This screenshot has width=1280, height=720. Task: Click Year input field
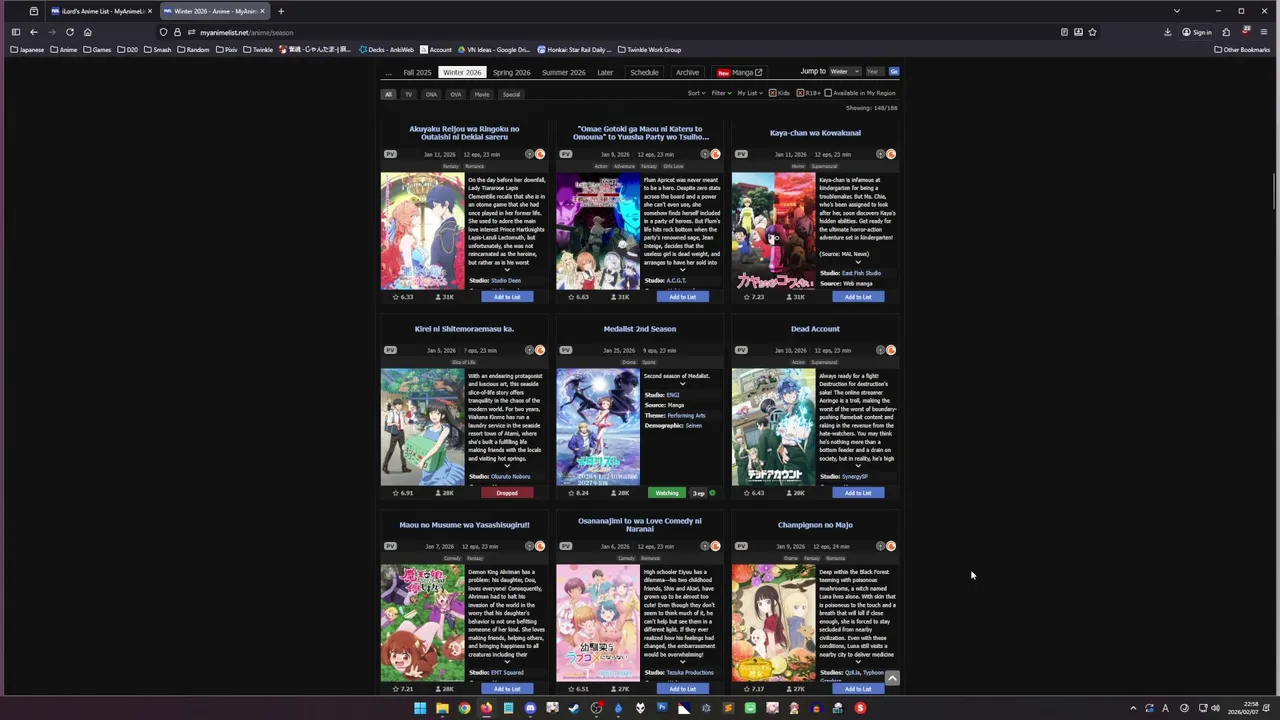pyautogui.click(x=874, y=72)
